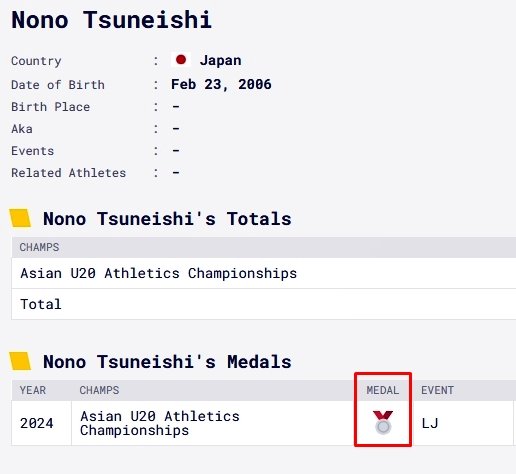Click the 2024 year cell
This screenshot has width=516, height=474.
tap(37, 423)
